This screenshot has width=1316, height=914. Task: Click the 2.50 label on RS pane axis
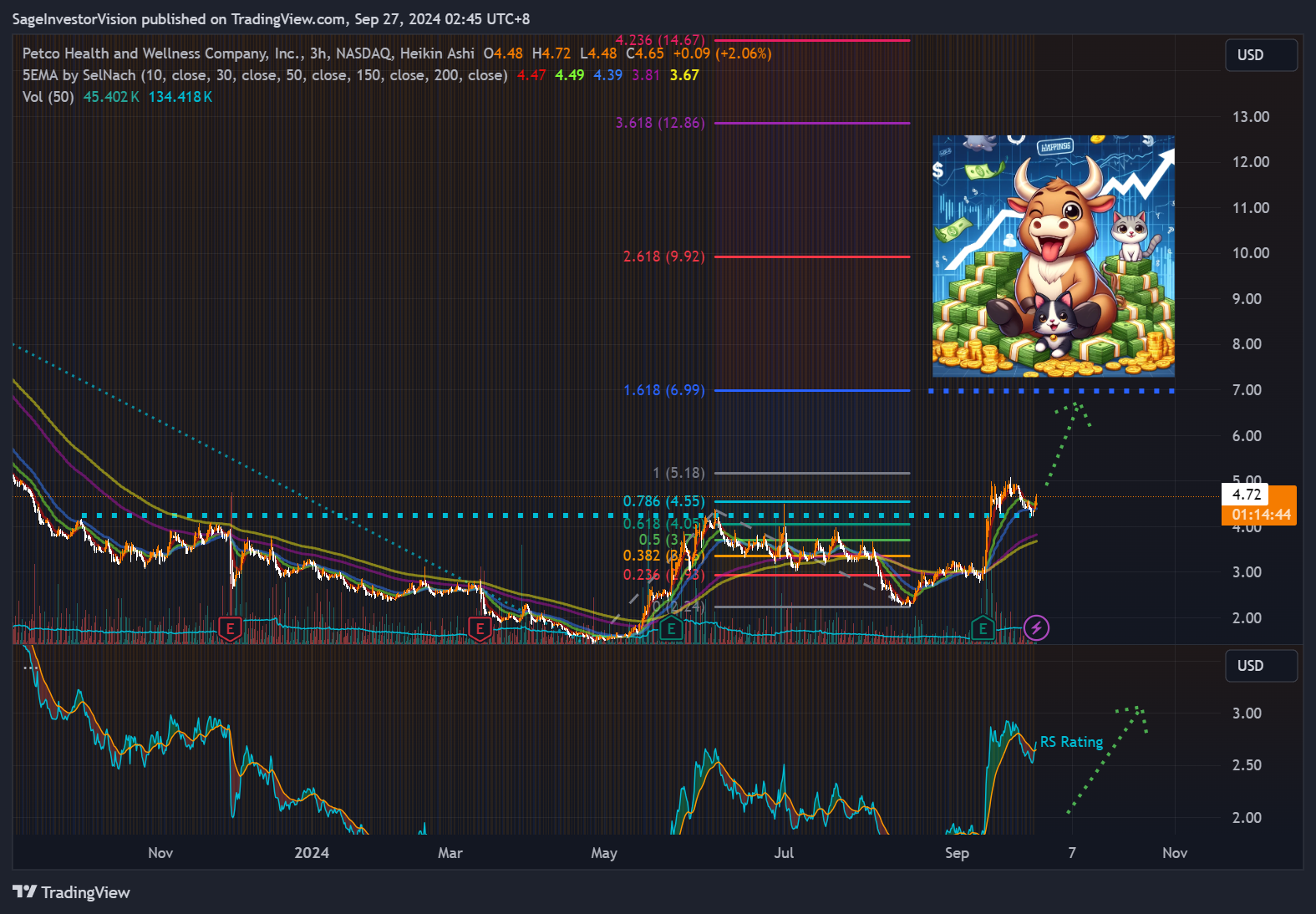point(1247,765)
